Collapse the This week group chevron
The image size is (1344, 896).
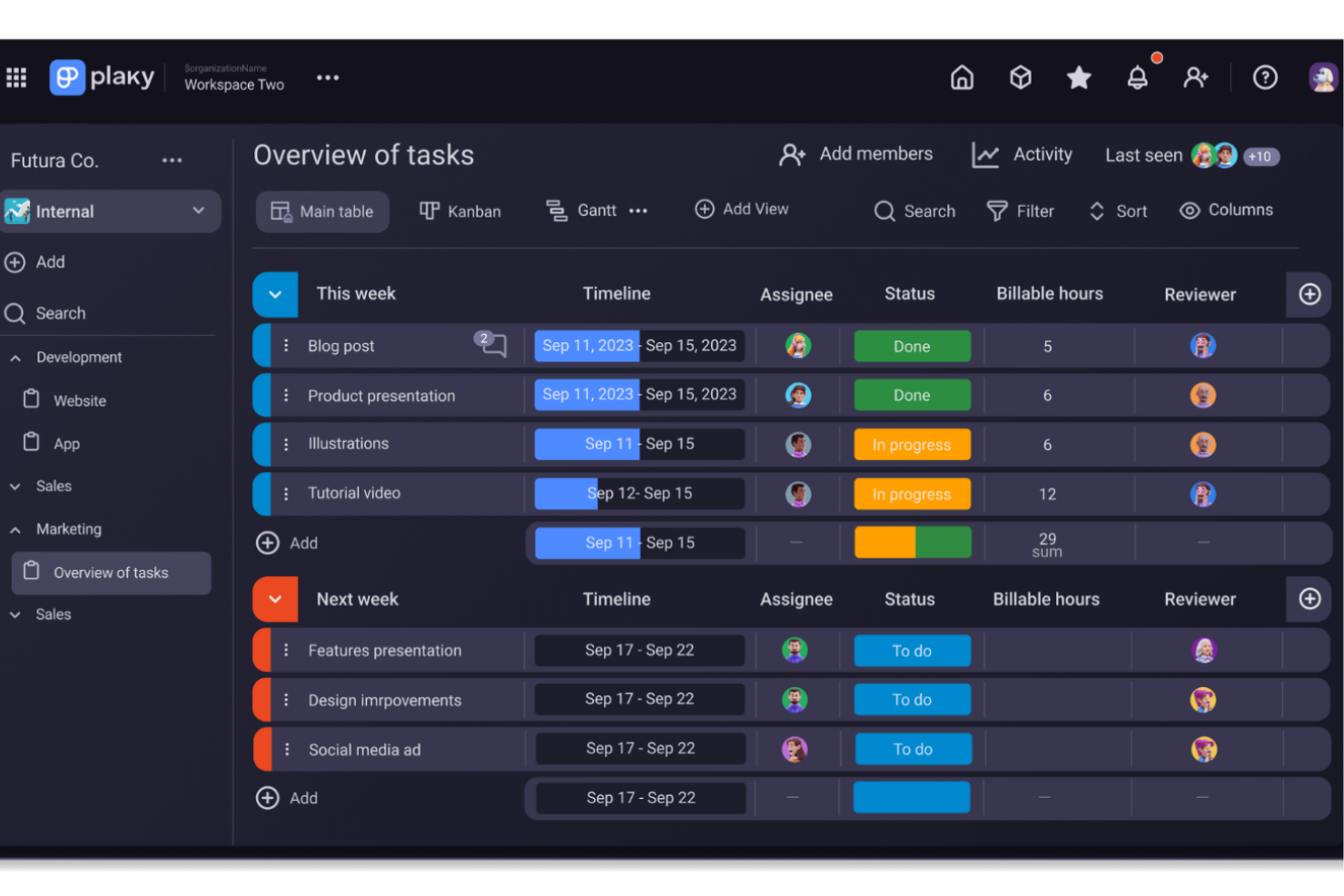(275, 294)
